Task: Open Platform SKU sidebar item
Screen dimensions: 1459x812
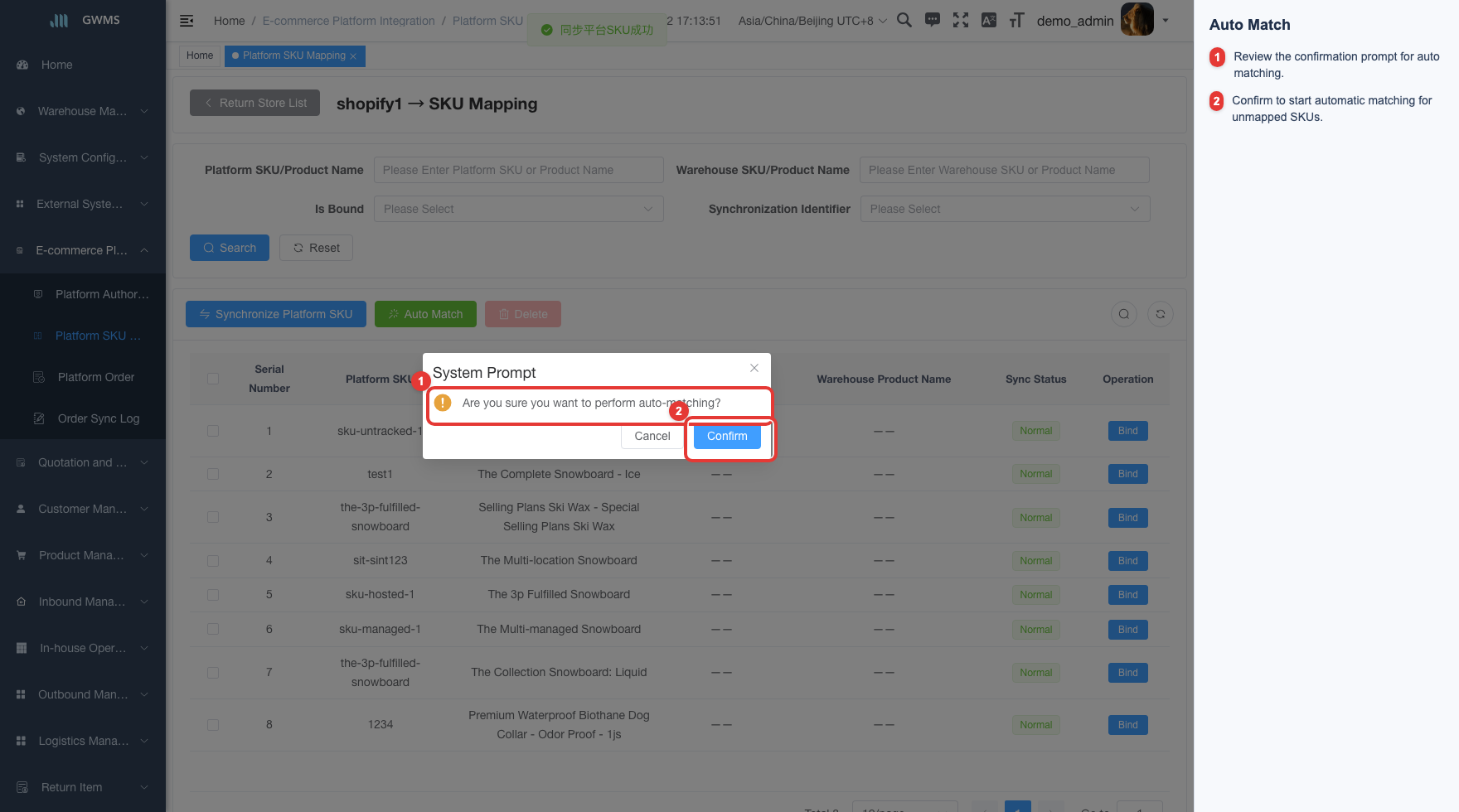Action: [x=83, y=336]
